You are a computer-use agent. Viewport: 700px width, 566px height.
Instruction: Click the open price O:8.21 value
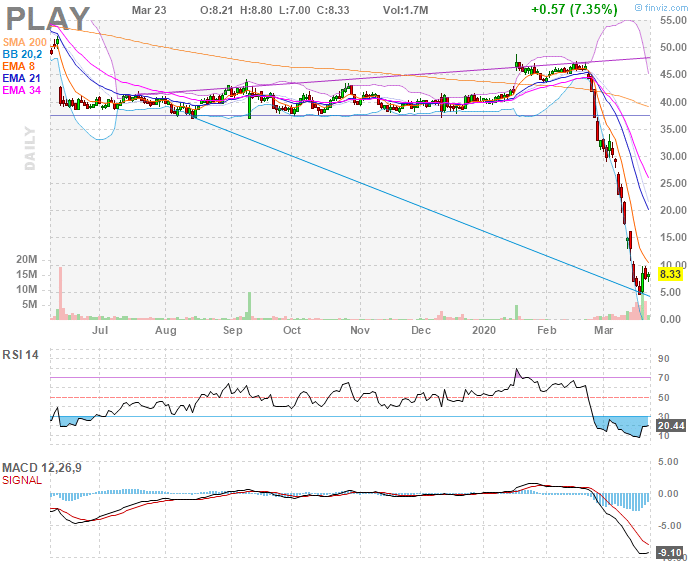pyautogui.click(x=217, y=10)
